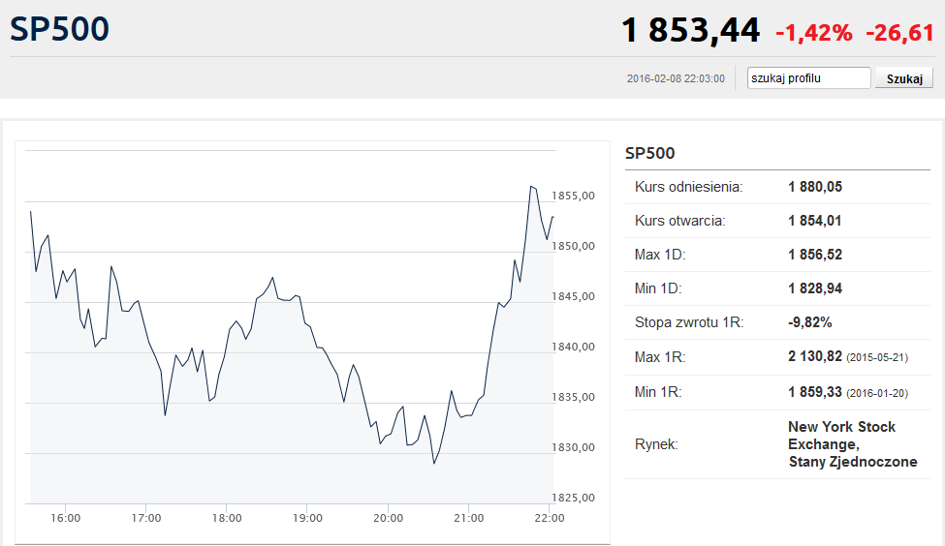
Task: Click the chart peak near 22:00
Action: click(531, 187)
